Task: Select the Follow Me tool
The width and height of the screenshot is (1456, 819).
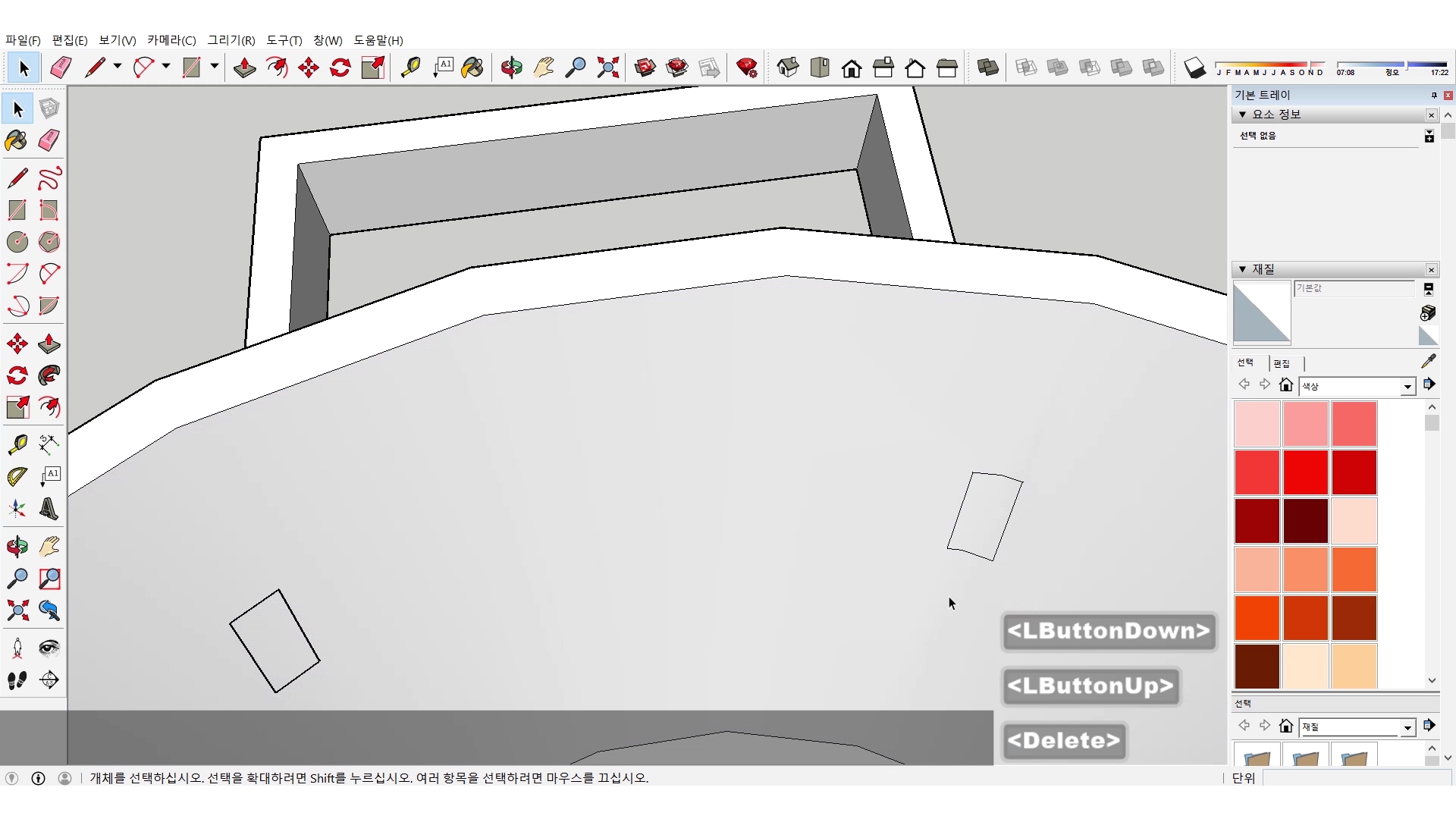Action: click(x=49, y=375)
